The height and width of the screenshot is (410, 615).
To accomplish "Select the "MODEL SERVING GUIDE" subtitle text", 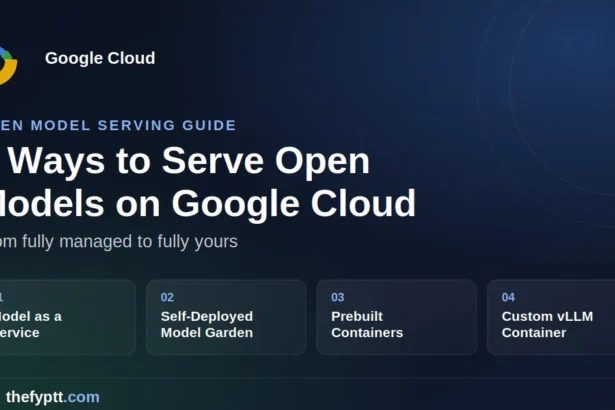I will pyautogui.click(x=133, y=125).
